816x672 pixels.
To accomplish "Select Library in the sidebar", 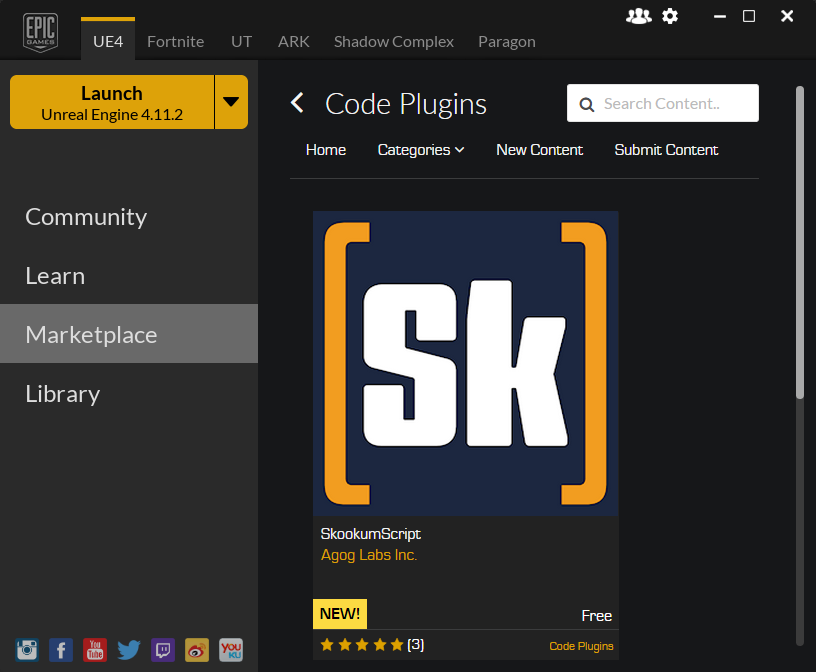I will [x=129, y=394].
